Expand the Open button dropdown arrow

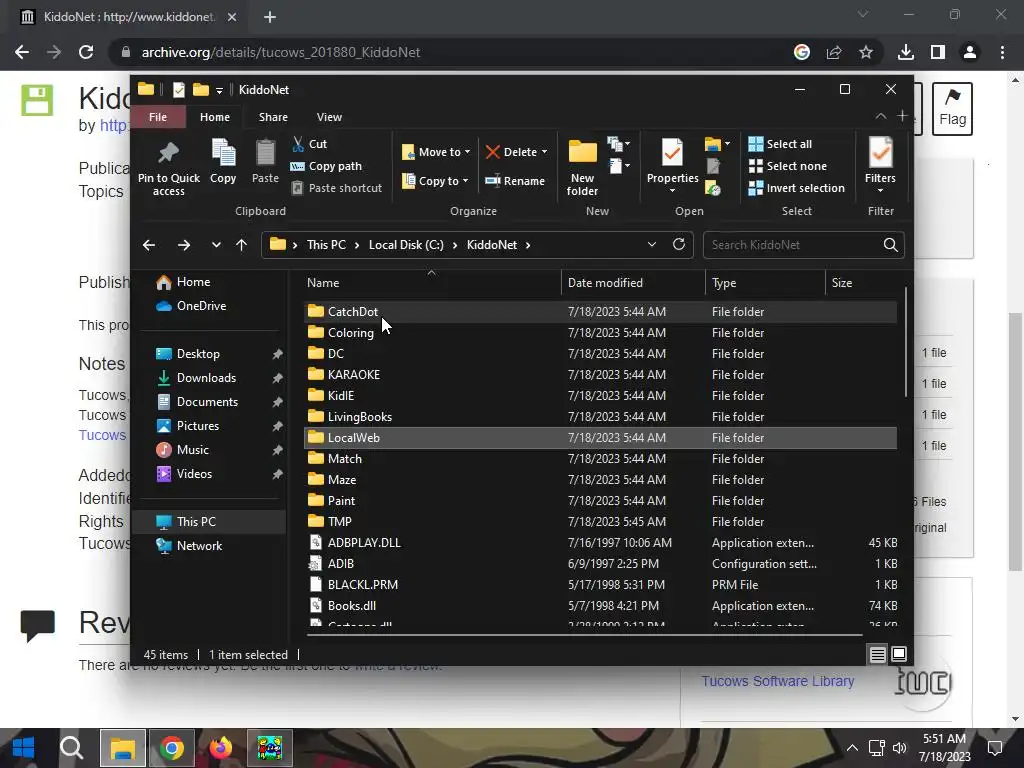tap(728, 144)
